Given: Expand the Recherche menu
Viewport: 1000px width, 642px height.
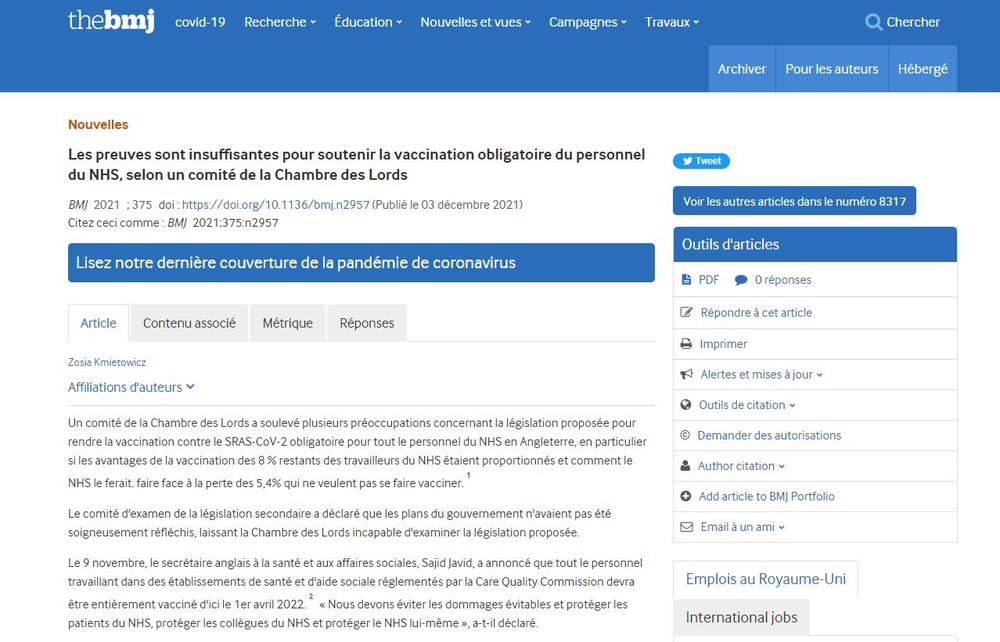Looking at the screenshot, I should [x=280, y=22].
